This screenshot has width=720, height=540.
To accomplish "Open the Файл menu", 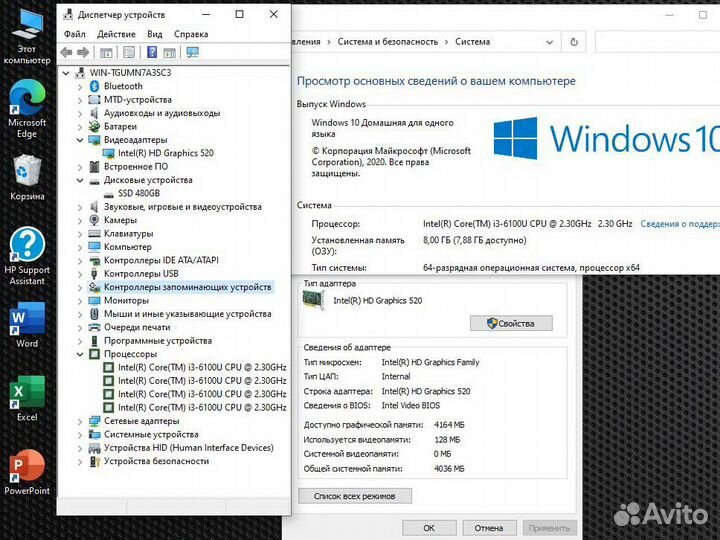I will 74,34.
